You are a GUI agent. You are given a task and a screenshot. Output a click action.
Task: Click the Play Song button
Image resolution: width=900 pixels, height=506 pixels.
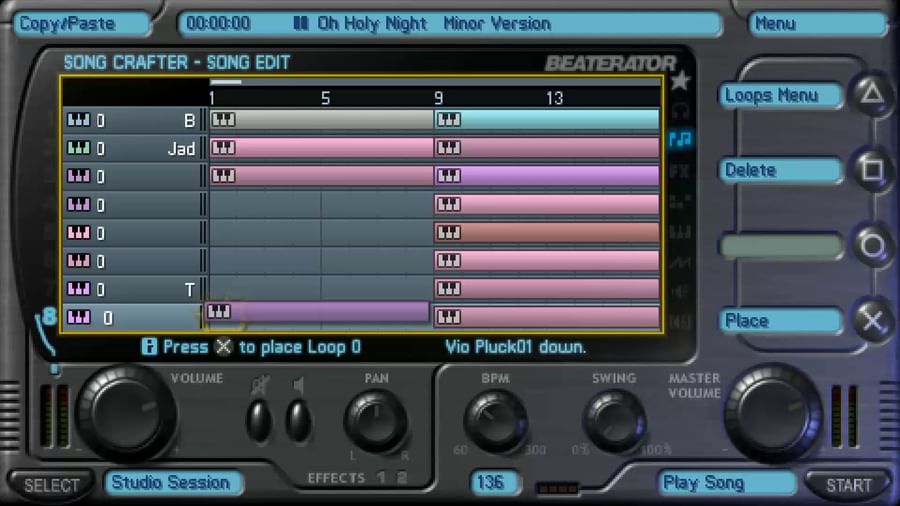(726, 483)
